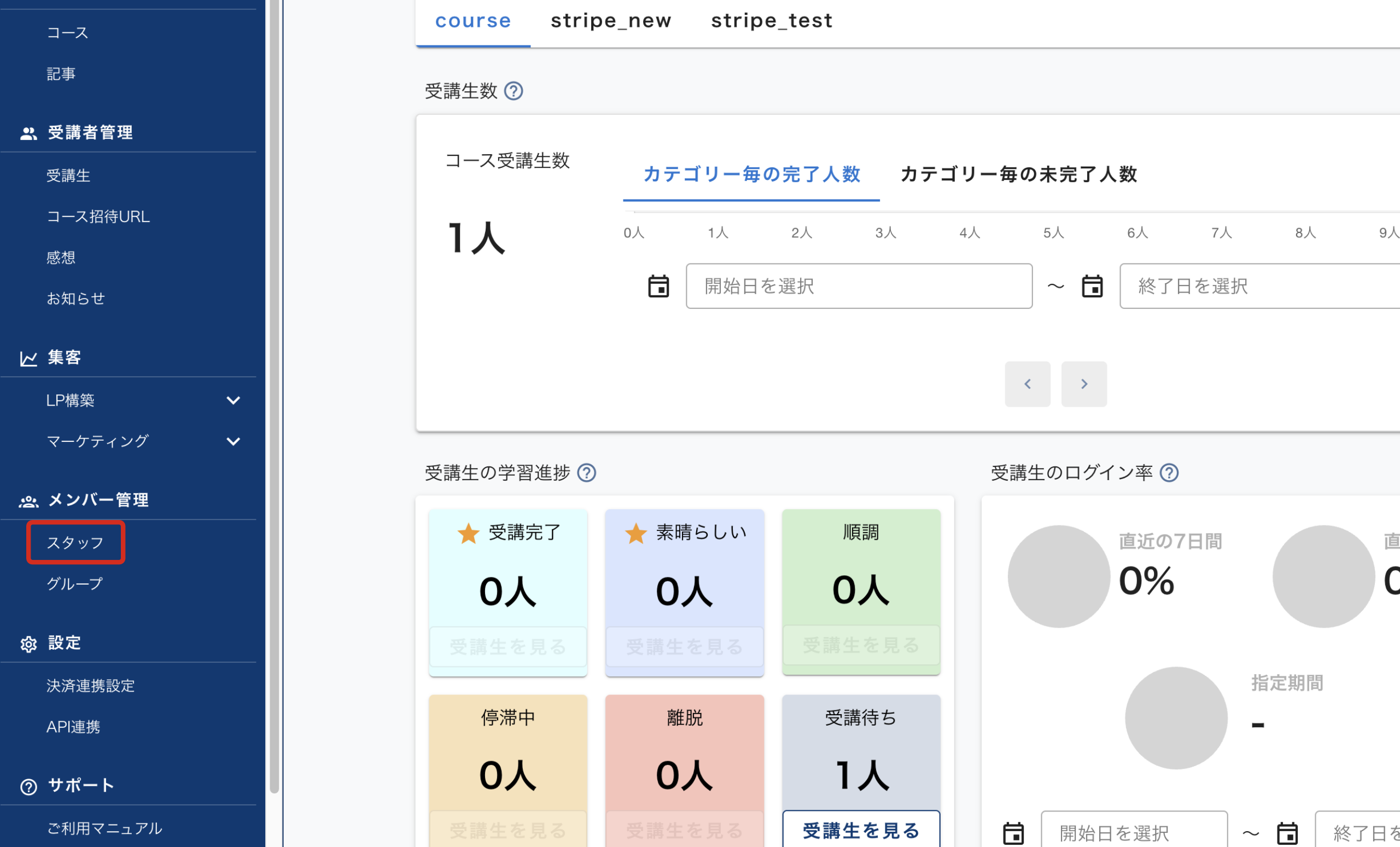Click calendar icon beside login-rate end date
The image size is (1400, 847).
[x=1287, y=833]
